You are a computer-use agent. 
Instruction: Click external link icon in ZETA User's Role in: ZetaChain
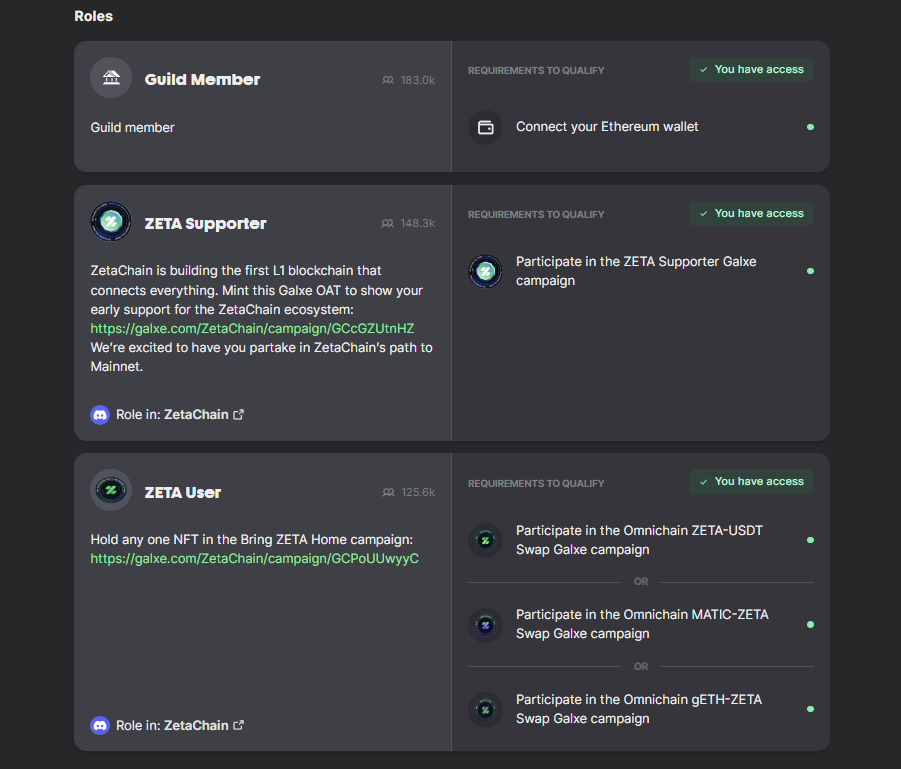238,725
